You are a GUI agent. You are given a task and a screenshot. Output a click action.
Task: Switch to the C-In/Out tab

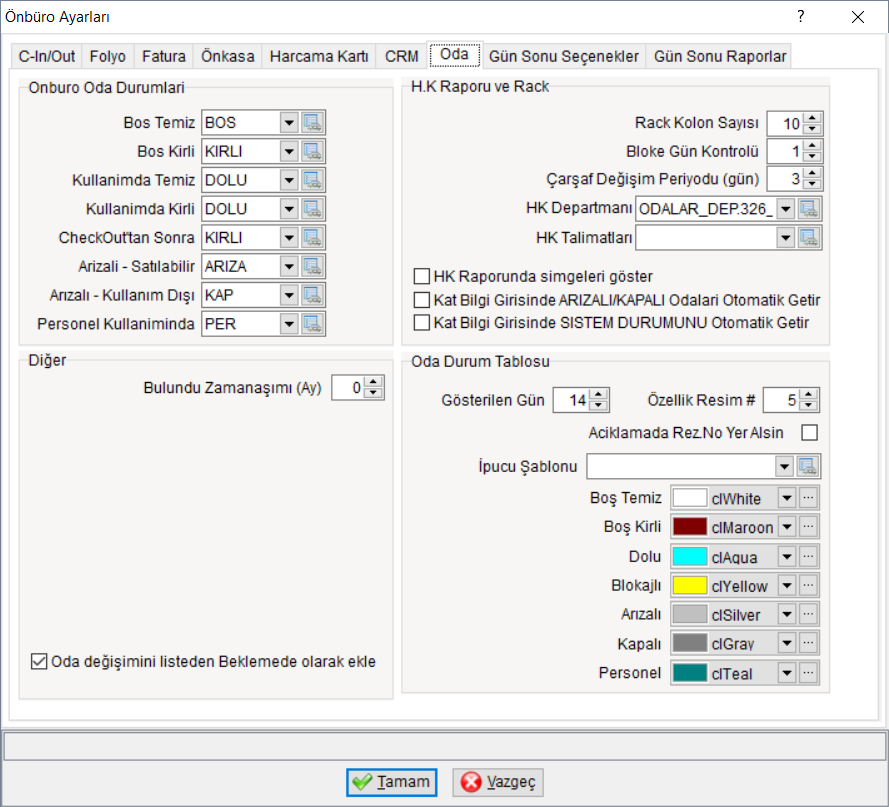(x=46, y=57)
